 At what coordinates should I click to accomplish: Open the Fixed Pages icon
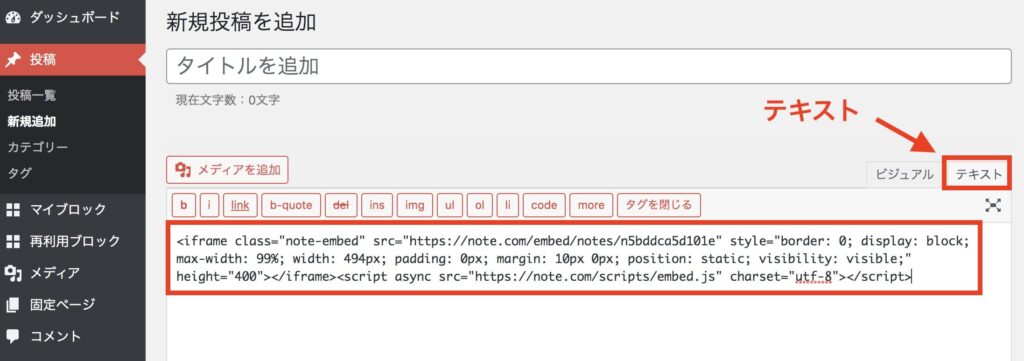[x=13, y=305]
